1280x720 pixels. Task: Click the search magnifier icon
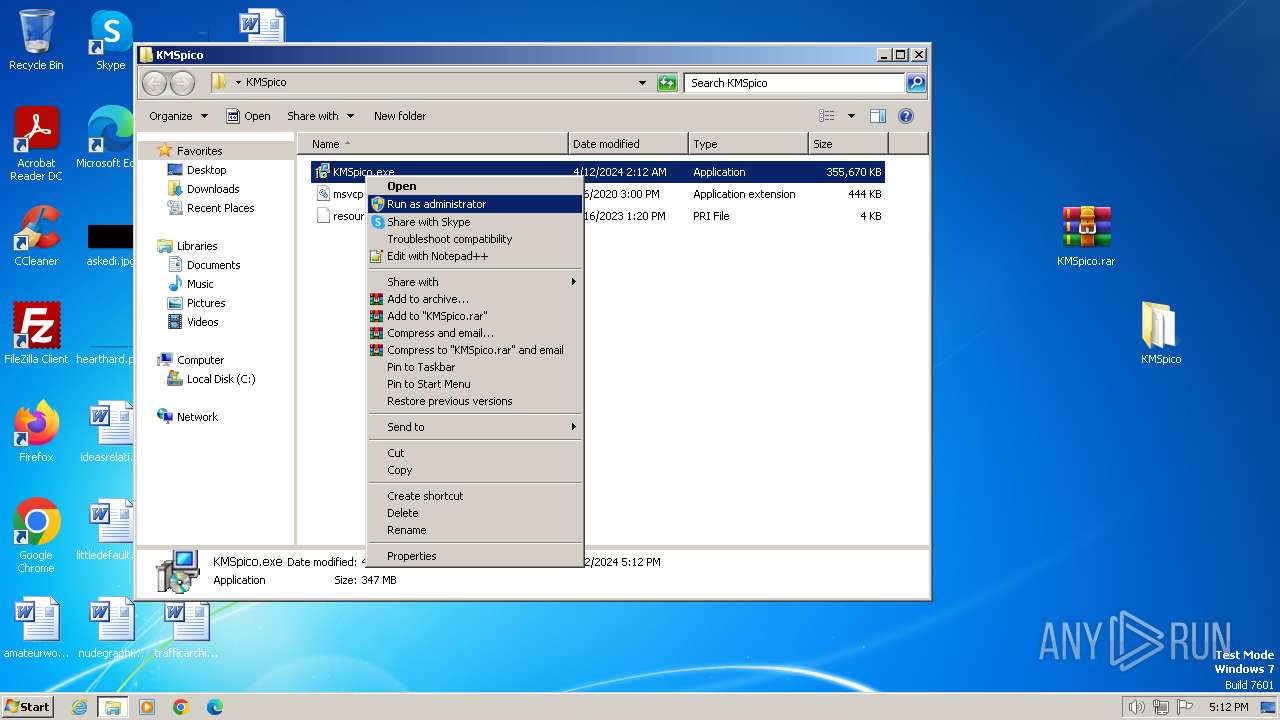(915, 83)
